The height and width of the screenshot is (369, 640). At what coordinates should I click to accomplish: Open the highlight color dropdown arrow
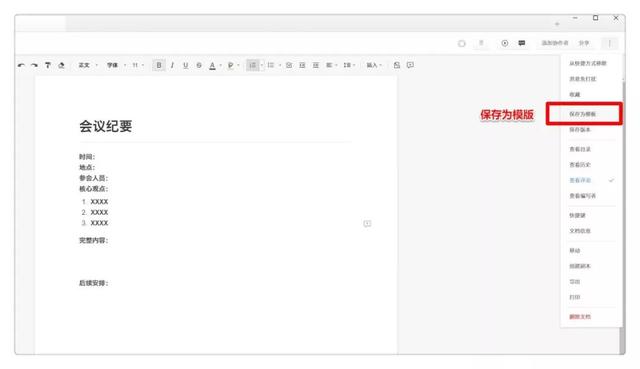point(238,65)
